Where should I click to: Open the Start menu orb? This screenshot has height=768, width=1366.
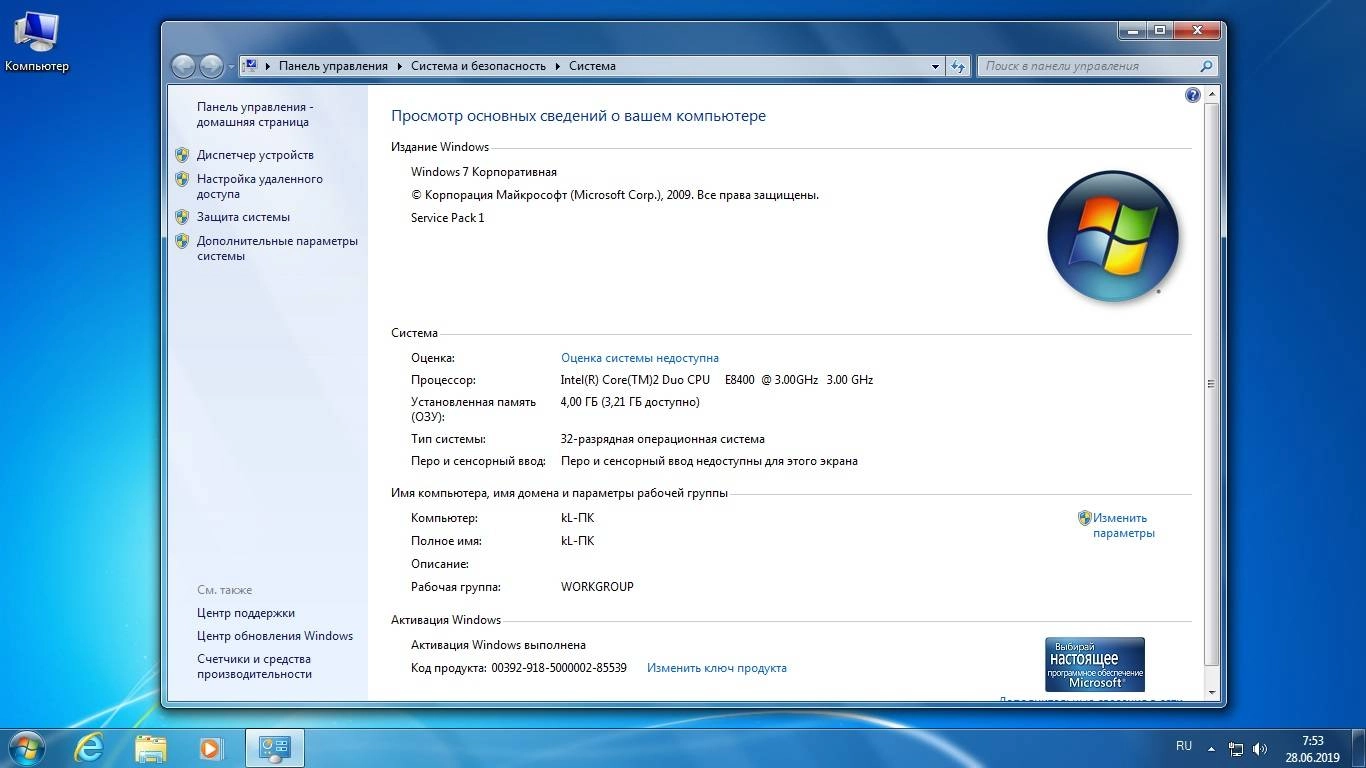pyautogui.click(x=27, y=747)
